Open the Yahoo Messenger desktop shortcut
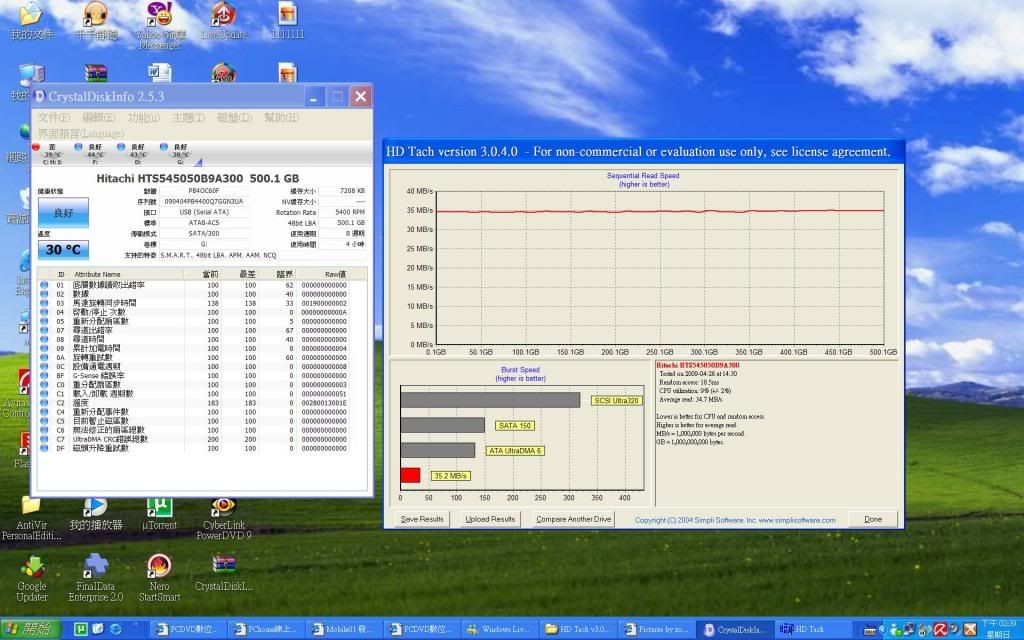Image resolution: width=1024 pixels, height=640 pixels. [160, 25]
